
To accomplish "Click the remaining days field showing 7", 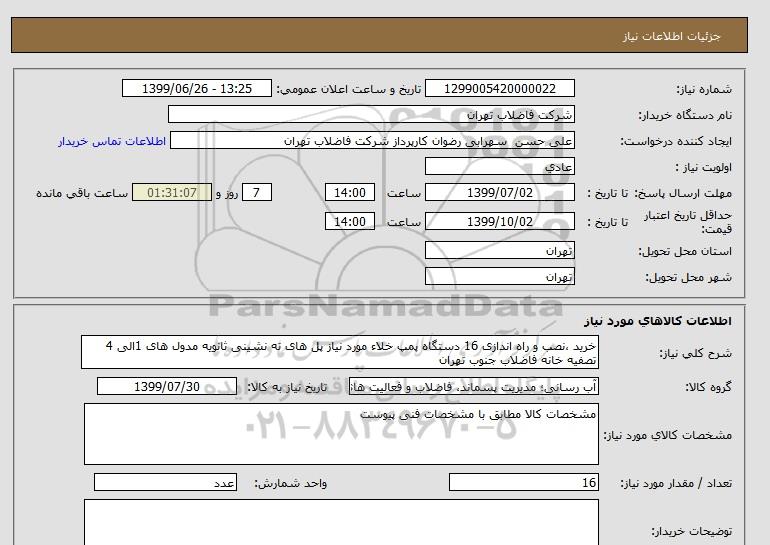I will pyautogui.click(x=256, y=192).
